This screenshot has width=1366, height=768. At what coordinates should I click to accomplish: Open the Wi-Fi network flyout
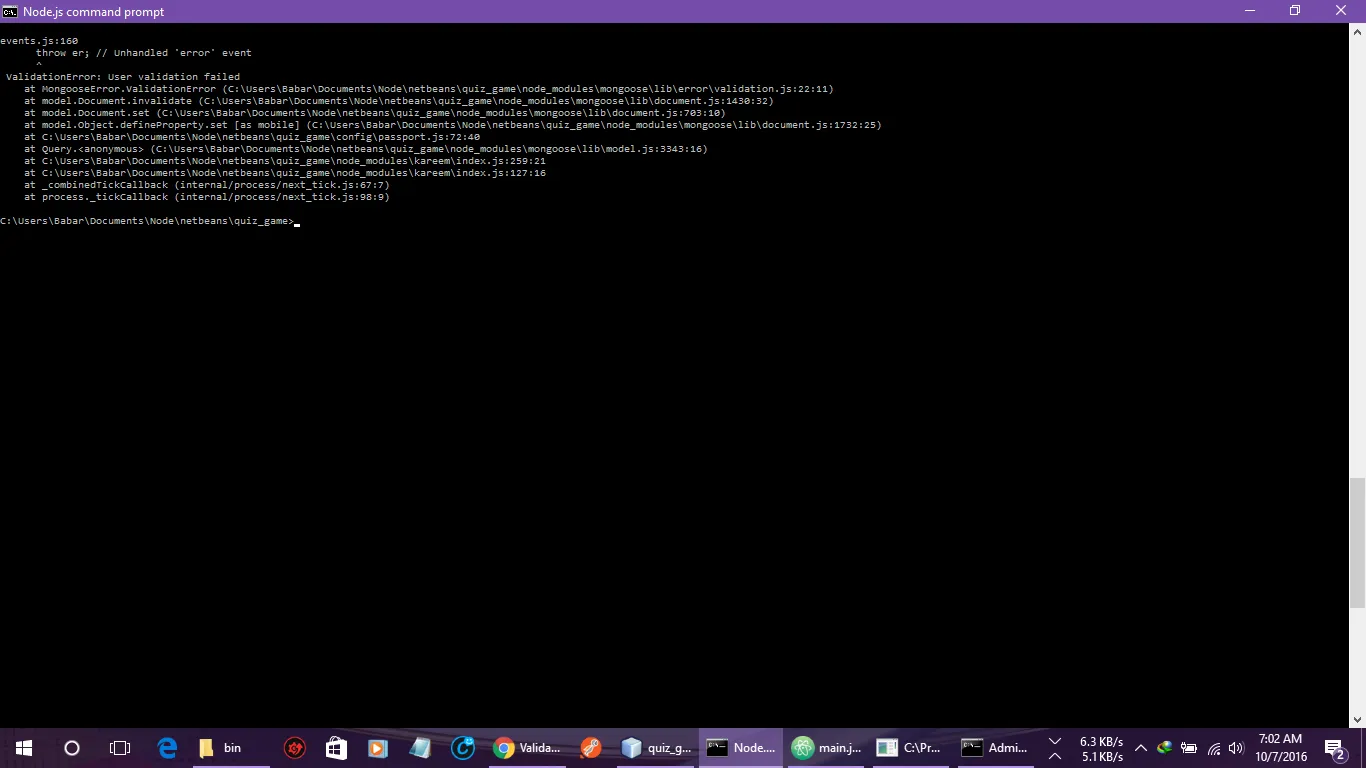click(1214, 748)
